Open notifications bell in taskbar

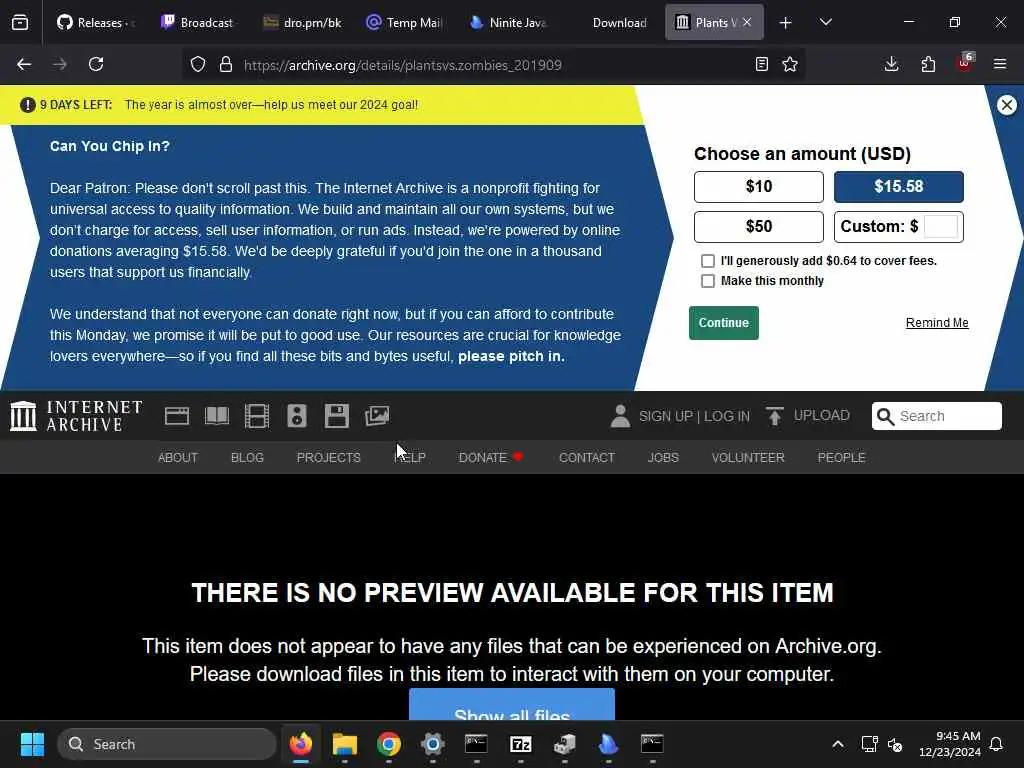996,744
